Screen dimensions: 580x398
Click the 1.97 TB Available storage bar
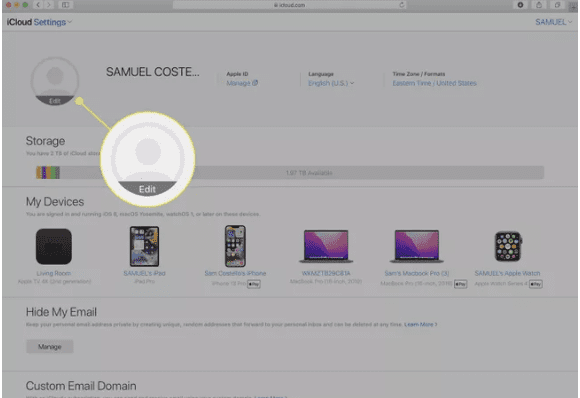pyautogui.click(x=309, y=173)
